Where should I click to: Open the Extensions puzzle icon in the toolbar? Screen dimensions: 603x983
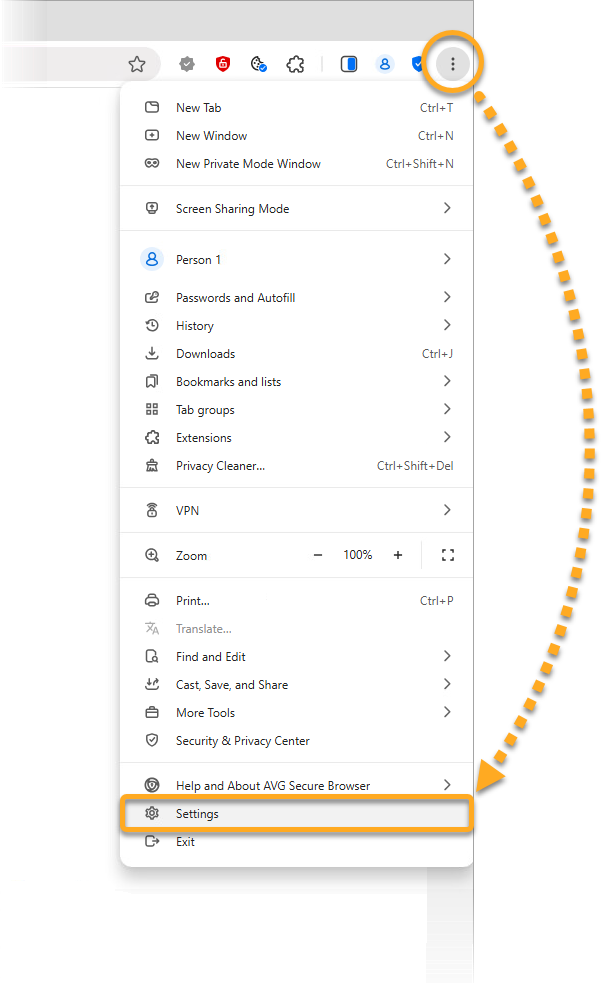[295, 64]
